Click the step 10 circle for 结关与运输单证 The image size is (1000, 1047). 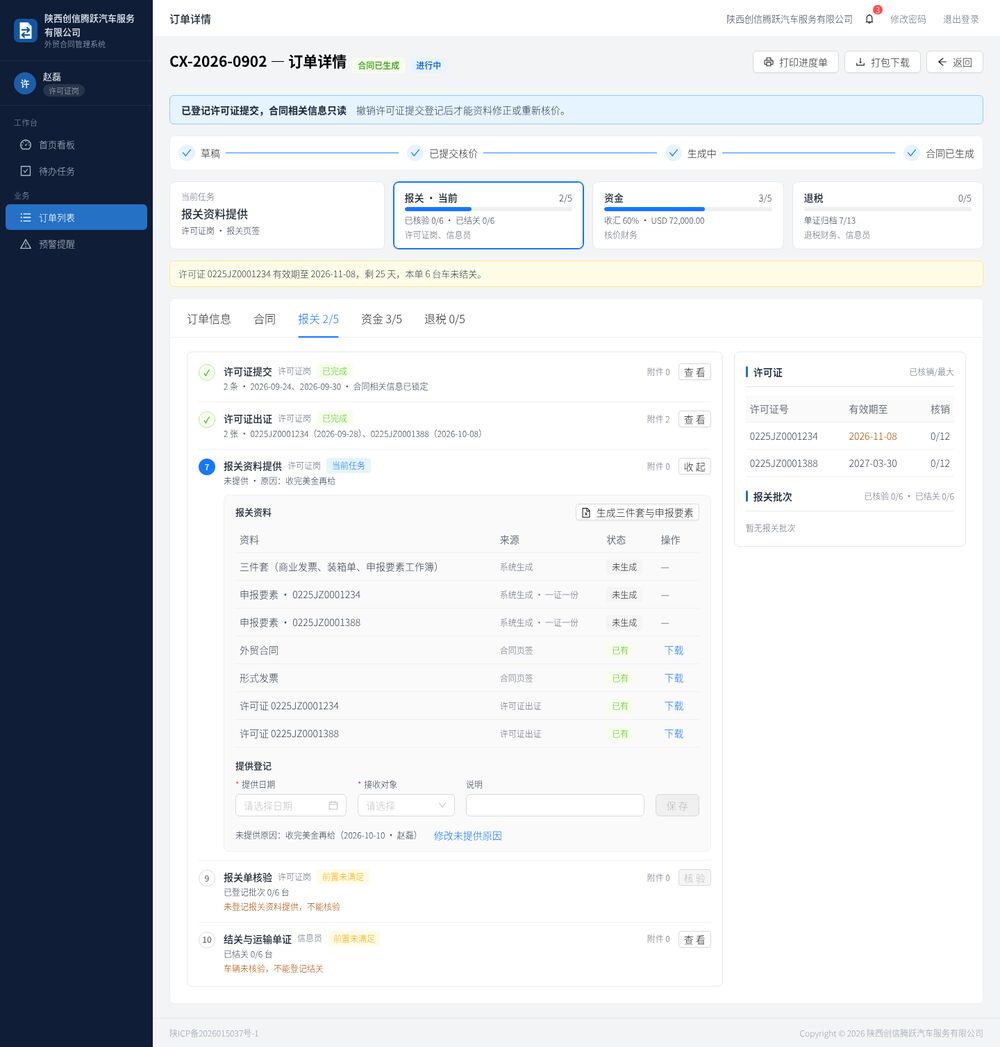click(x=207, y=939)
